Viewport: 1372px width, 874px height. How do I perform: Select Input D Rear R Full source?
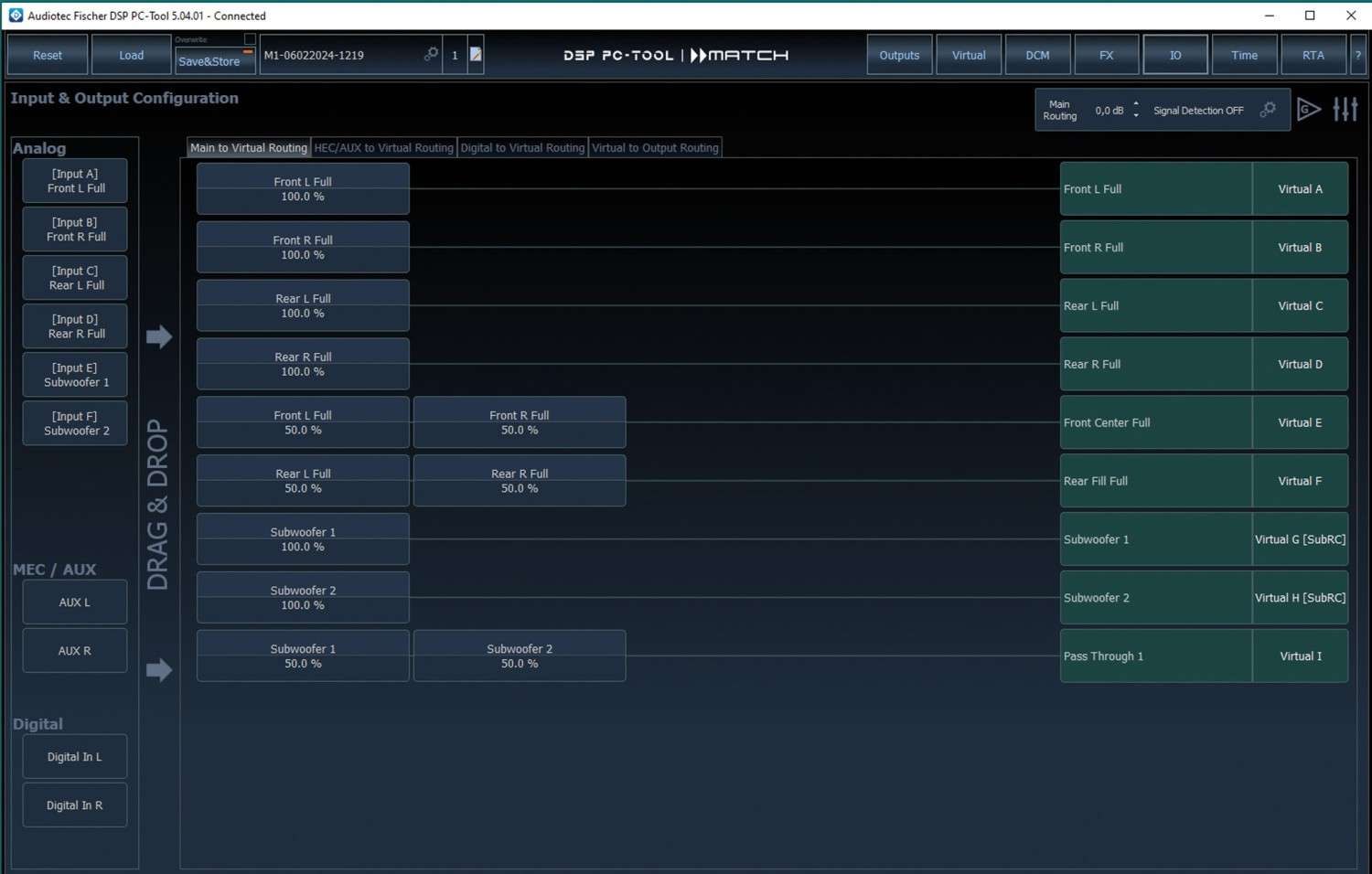(75, 326)
